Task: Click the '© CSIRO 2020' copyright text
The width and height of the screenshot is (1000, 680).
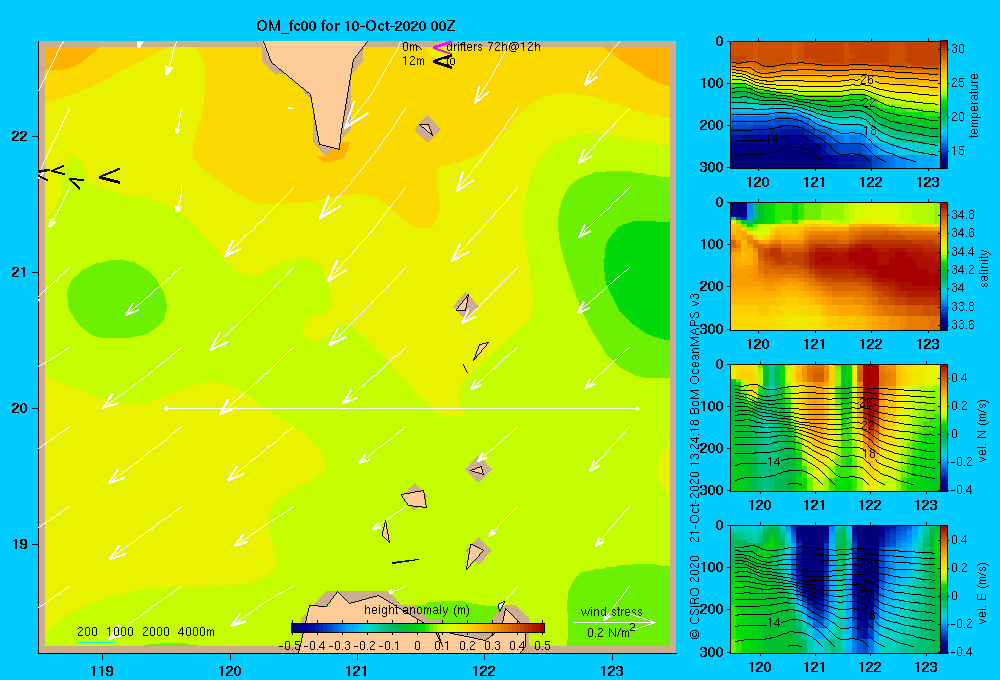Action: pyautogui.click(x=695, y=596)
